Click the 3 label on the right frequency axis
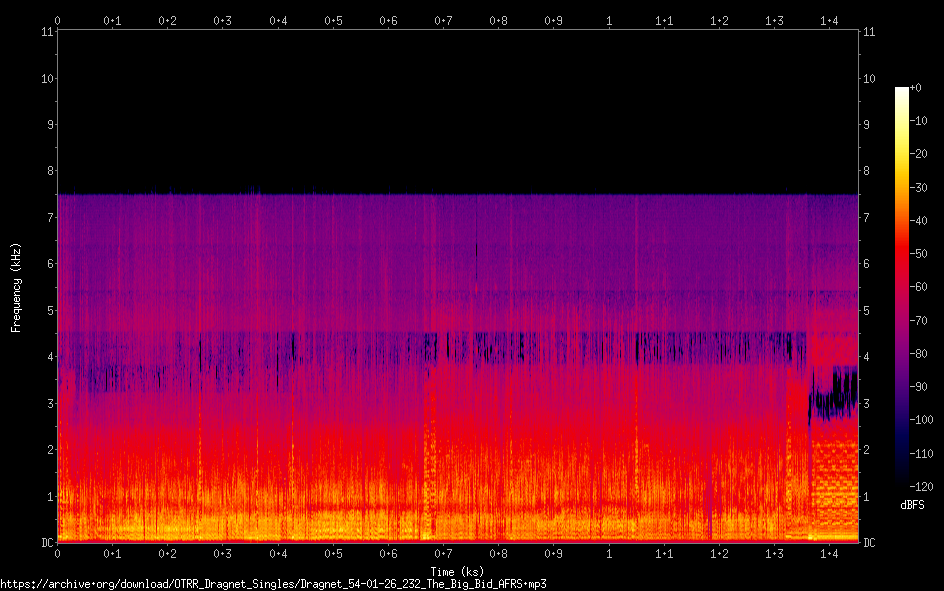 point(867,403)
